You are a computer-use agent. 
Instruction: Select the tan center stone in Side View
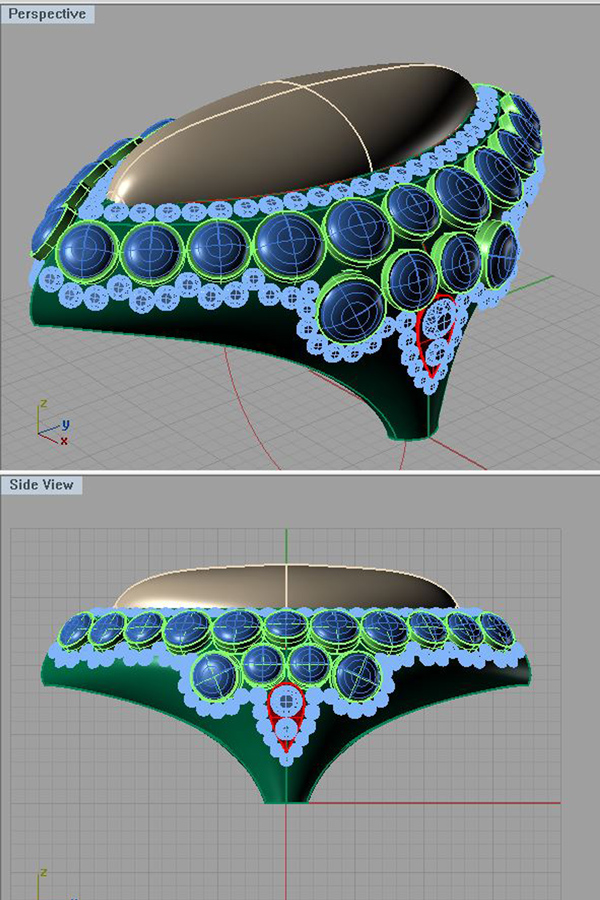click(x=285, y=587)
